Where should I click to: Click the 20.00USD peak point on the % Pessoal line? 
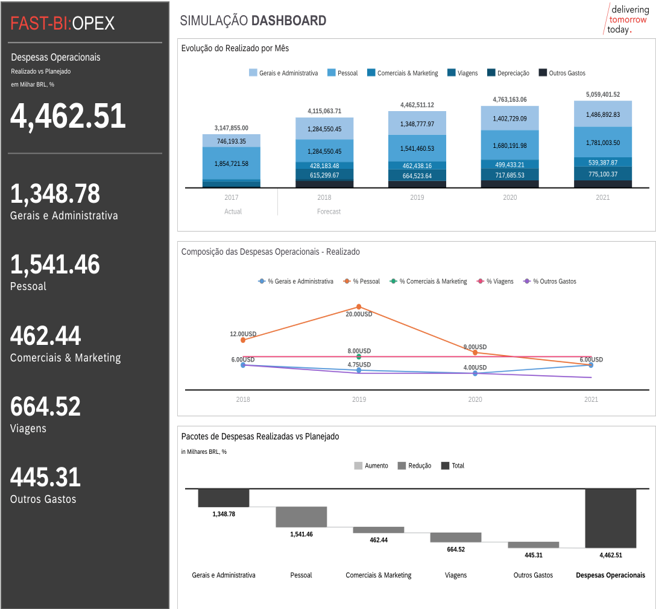coord(359,307)
